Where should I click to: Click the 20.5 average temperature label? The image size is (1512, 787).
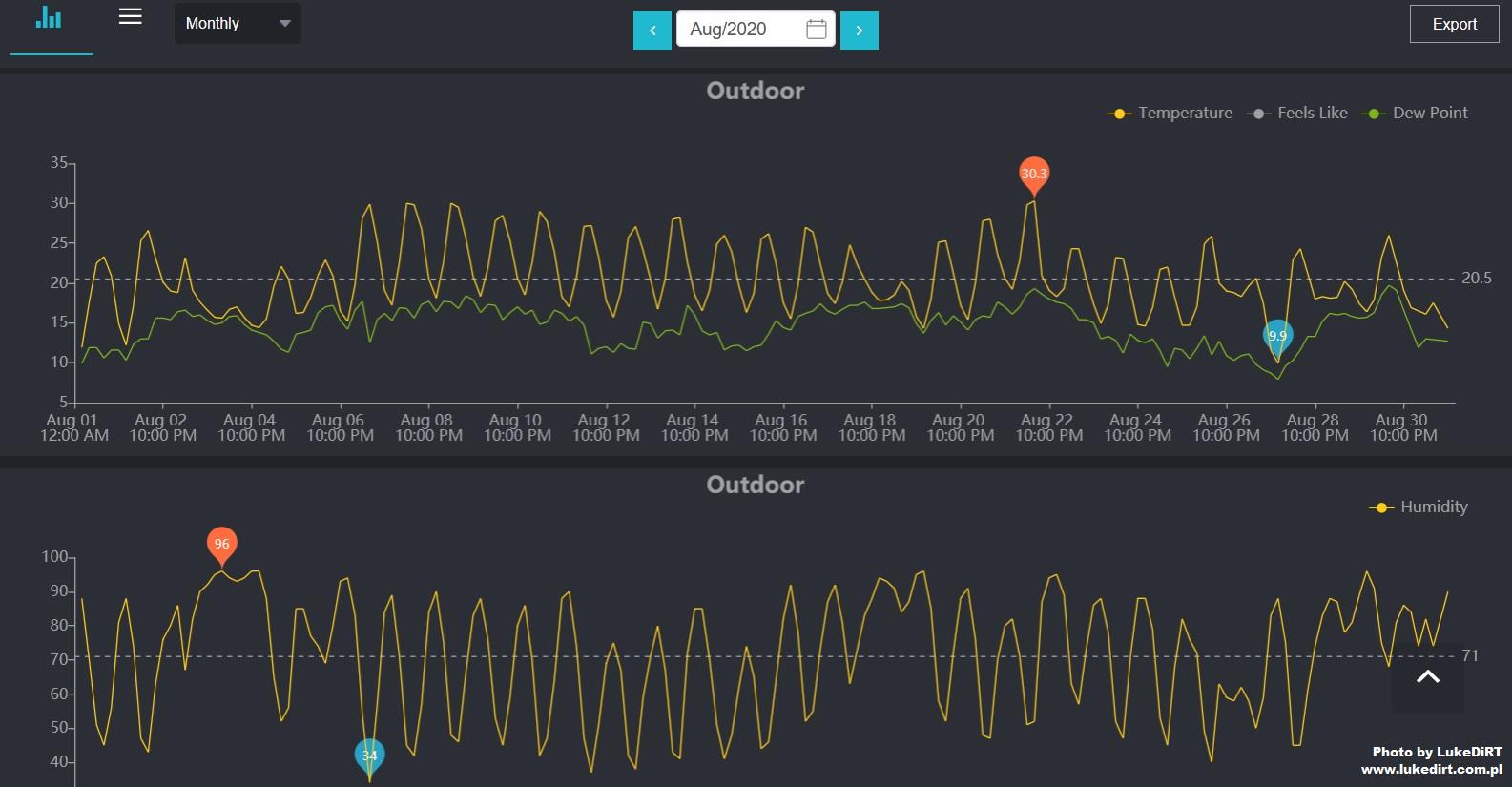pos(1476,279)
